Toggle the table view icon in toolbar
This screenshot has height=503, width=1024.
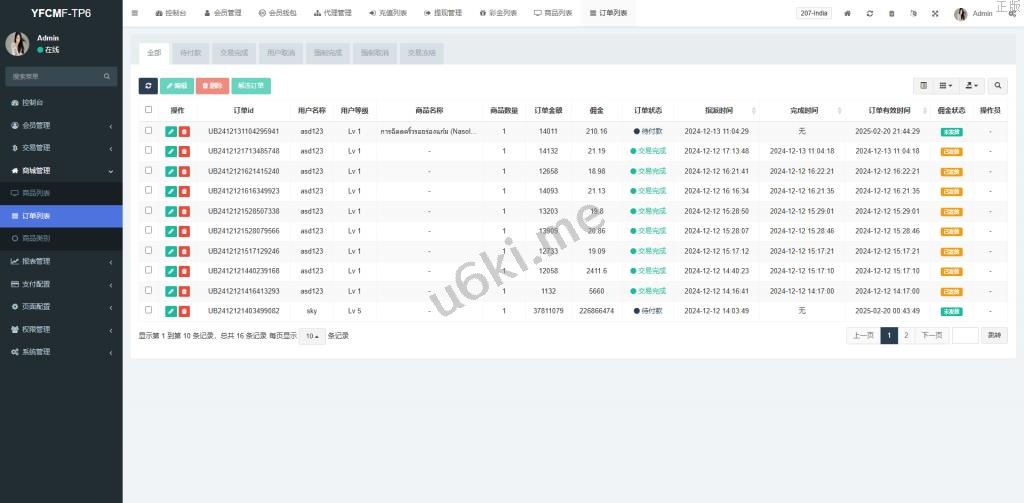[x=923, y=86]
